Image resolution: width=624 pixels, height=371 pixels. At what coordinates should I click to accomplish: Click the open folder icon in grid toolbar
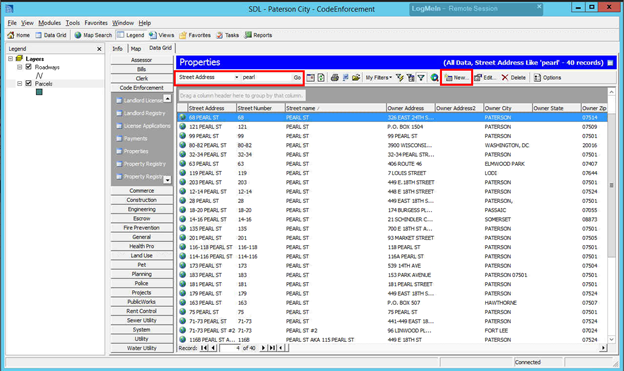[356, 78]
